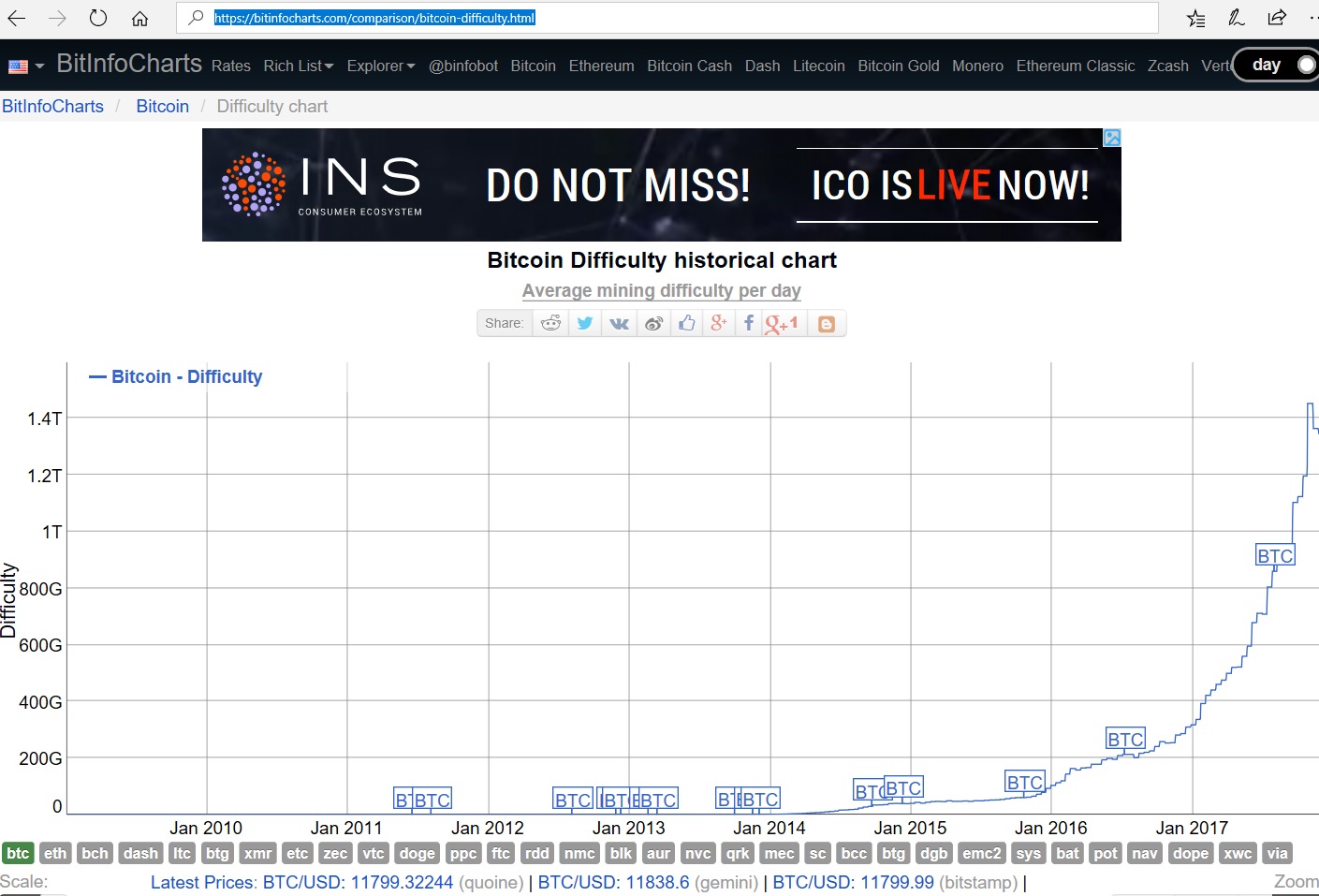Screen dimensions: 1319x896
Task: Go back in the browser
Action: (18, 18)
